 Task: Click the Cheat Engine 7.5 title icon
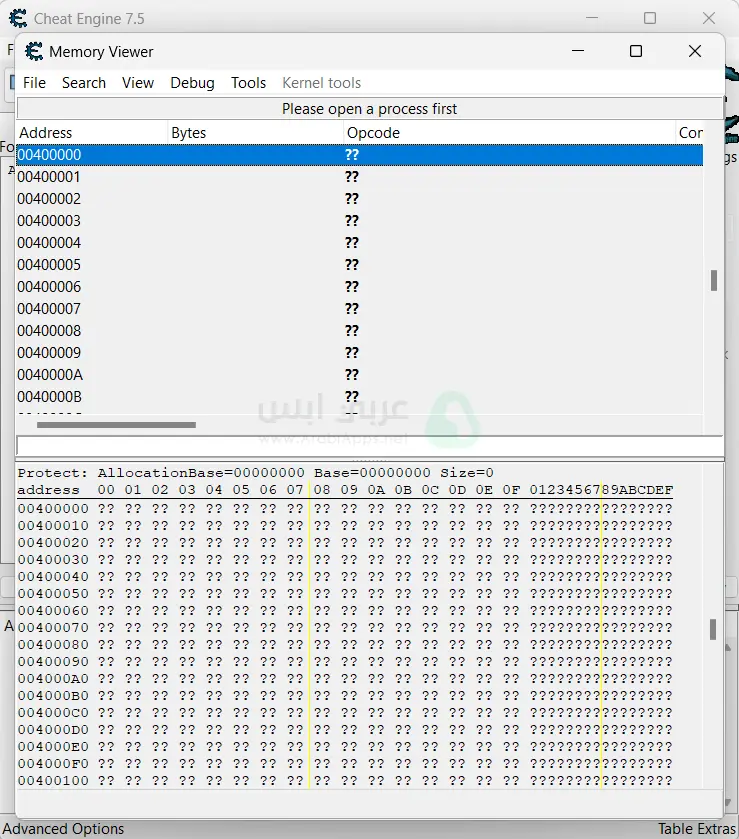18,18
